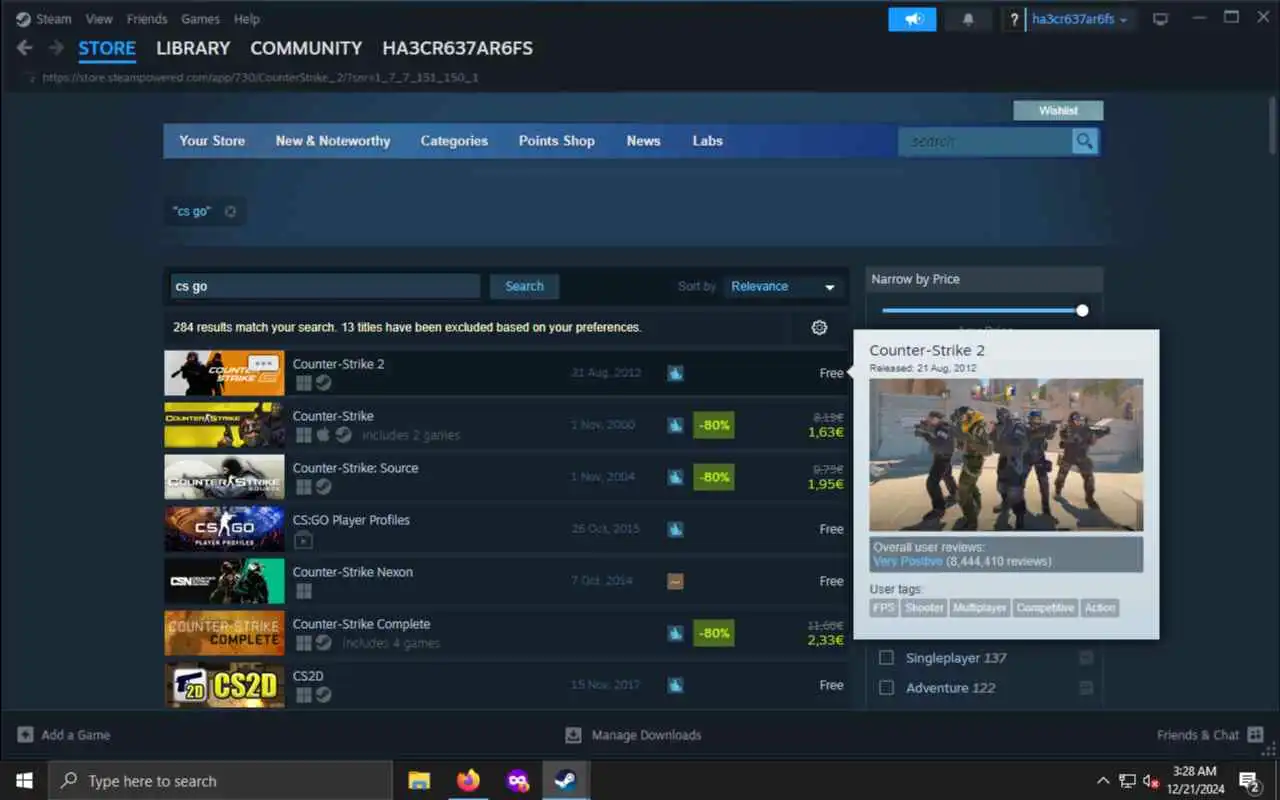Check the Singleplayer tag checkbox
The image size is (1280, 800).
coord(886,658)
